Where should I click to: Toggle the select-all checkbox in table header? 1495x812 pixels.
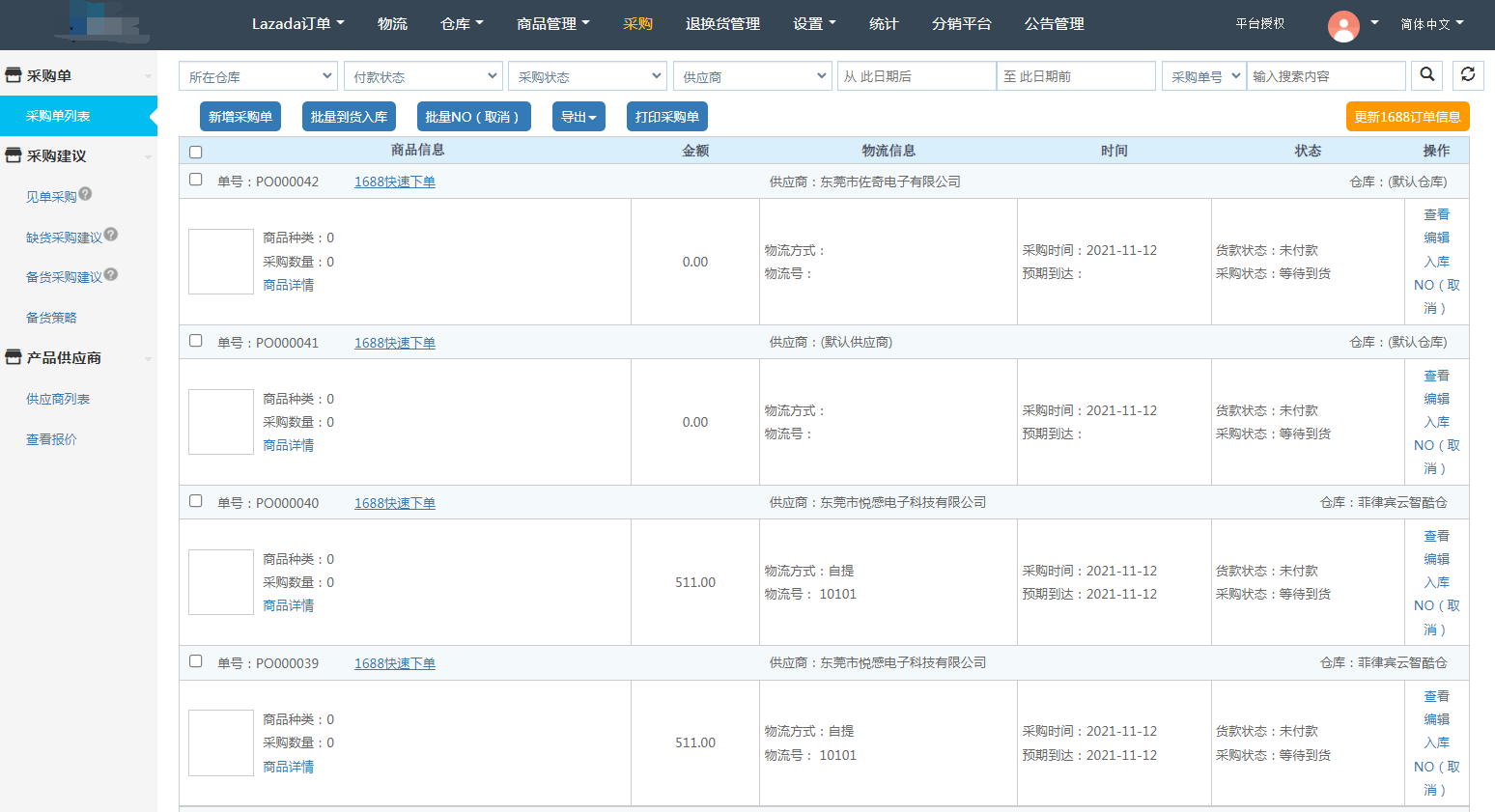[x=196, y=152]
